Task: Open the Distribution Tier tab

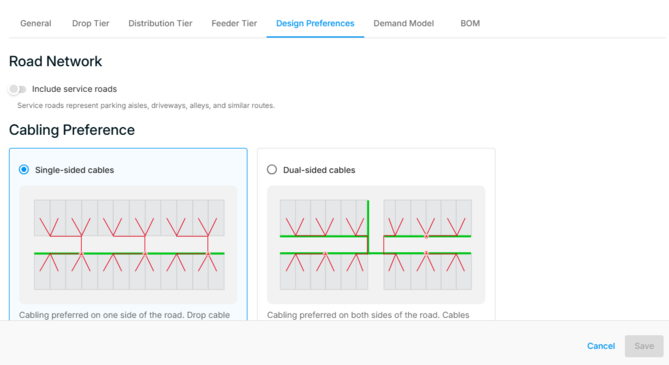Action: coord(160,23)
